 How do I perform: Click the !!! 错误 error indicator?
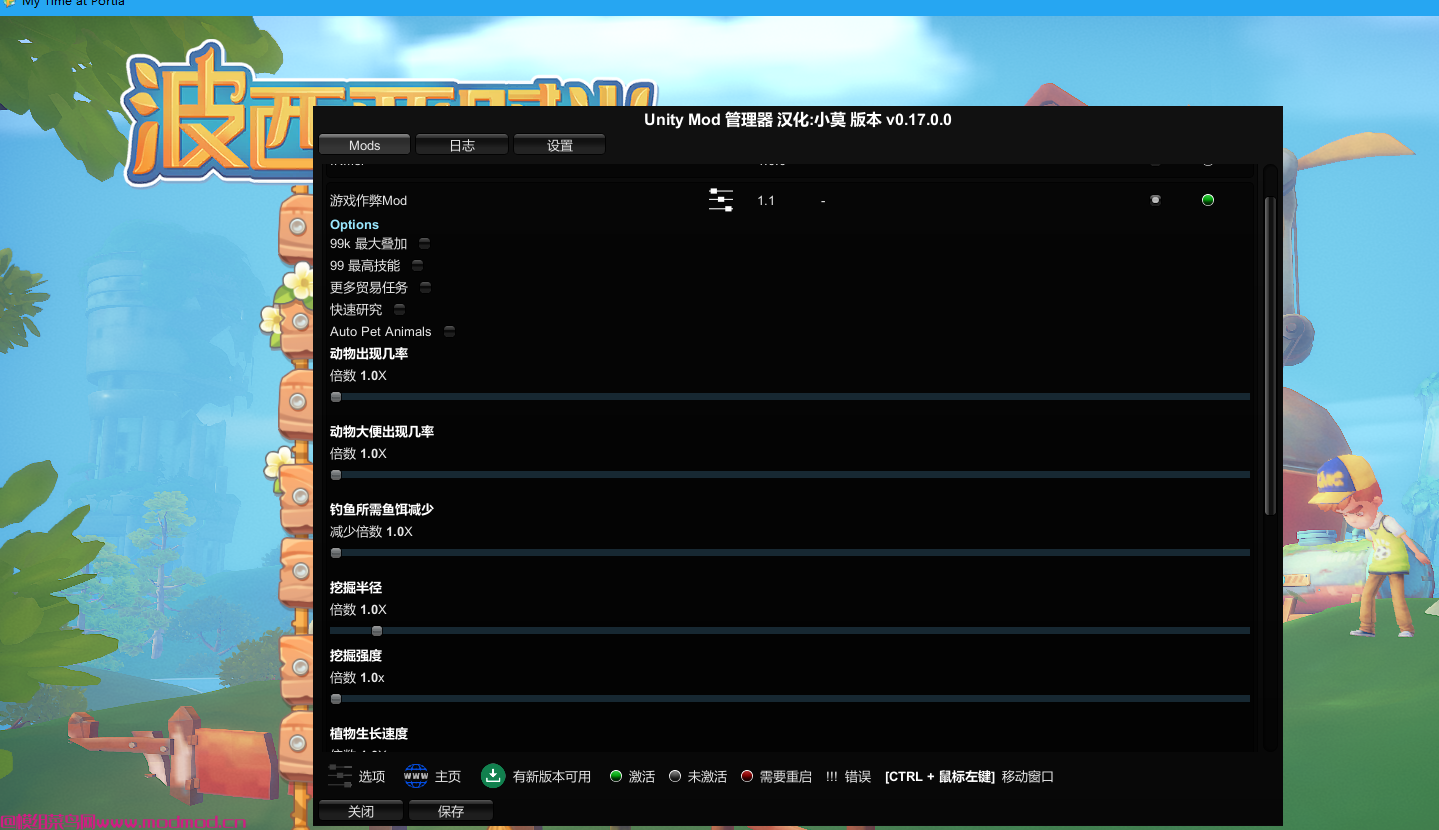point(830,776)
